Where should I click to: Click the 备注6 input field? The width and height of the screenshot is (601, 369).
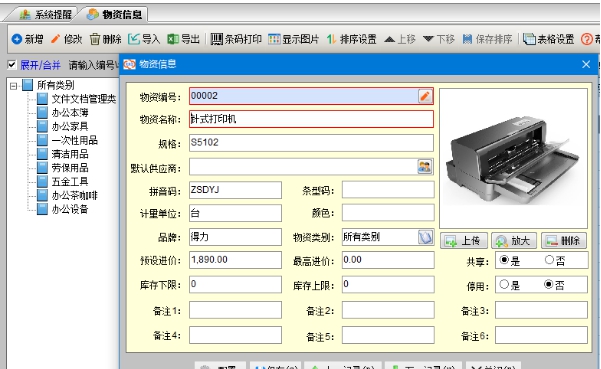coord(541,335)
